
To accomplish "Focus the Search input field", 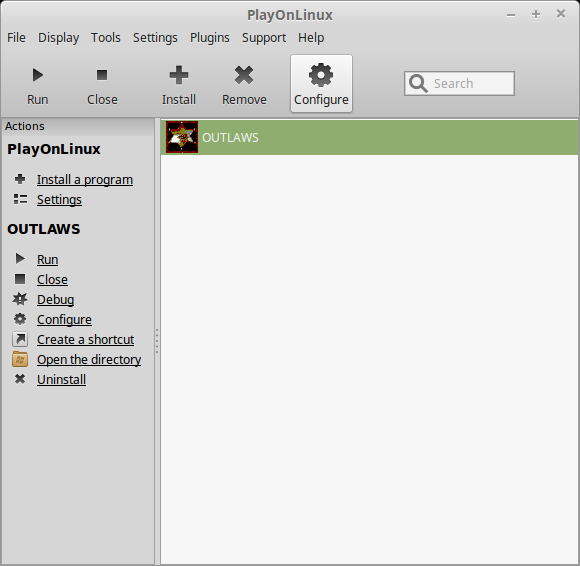I will 459,84.
